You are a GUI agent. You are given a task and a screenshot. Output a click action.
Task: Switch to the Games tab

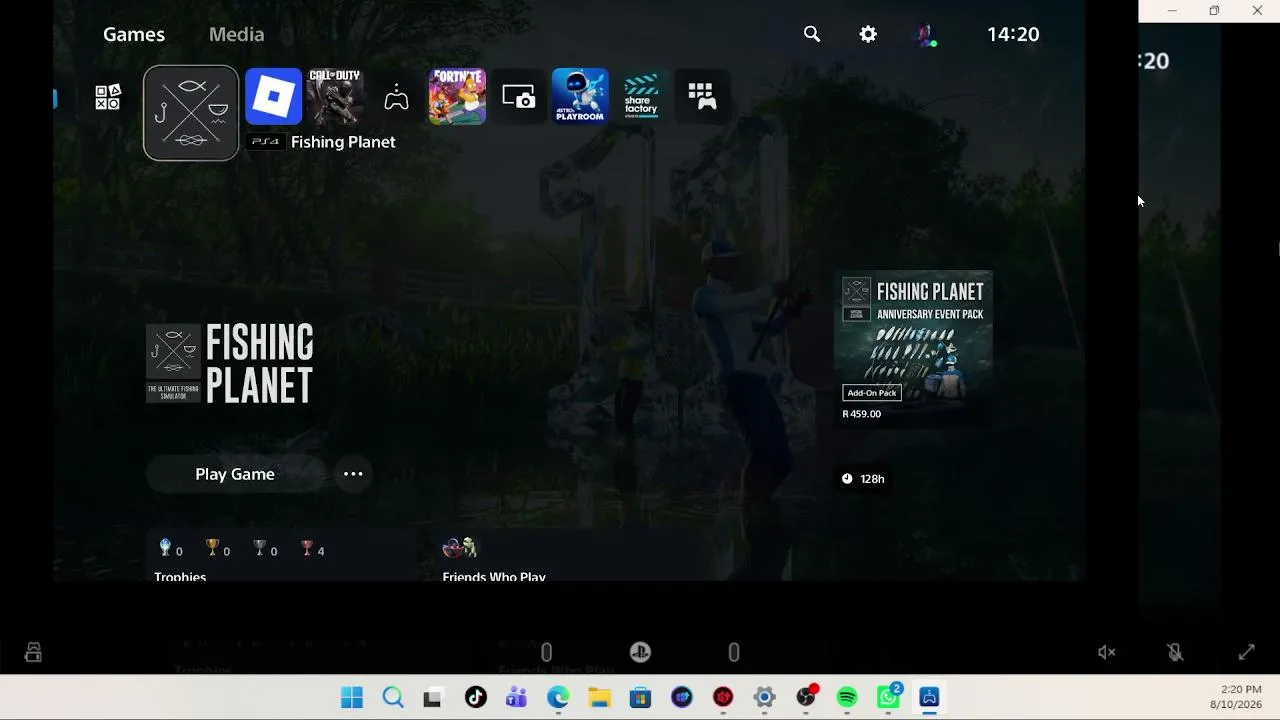point(134,34)
